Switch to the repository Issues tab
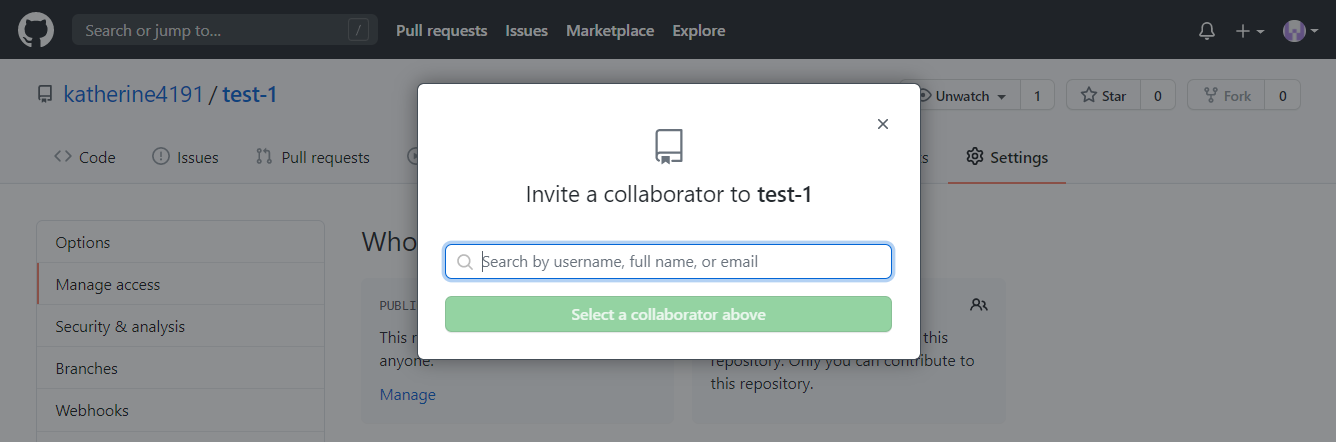The height and width of the screenshot is (442, 1336). (x=185, y=157)
